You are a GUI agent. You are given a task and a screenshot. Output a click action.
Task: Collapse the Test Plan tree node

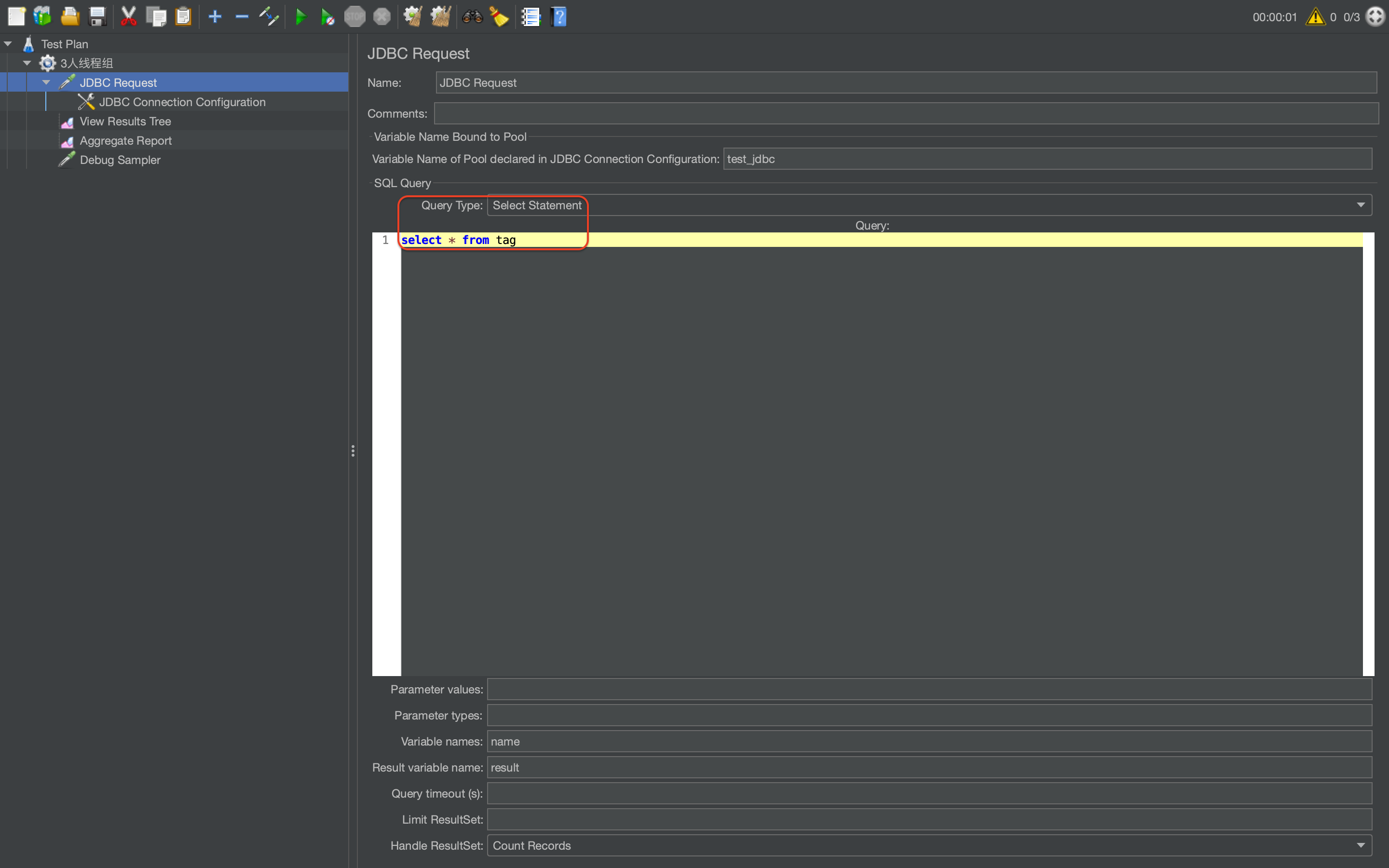(8, 43)
